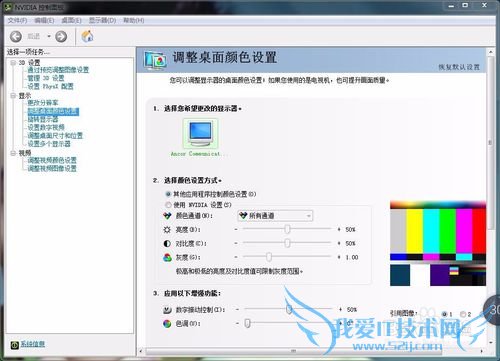Click the Forward arrow button
This screenshot has width=500, height=361.
(61, 36)
